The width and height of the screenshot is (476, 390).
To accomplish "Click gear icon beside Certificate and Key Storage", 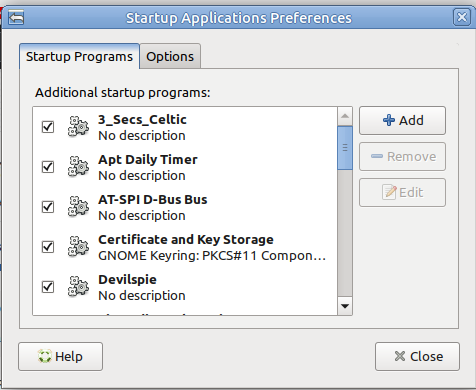I will tap(78, 246).
